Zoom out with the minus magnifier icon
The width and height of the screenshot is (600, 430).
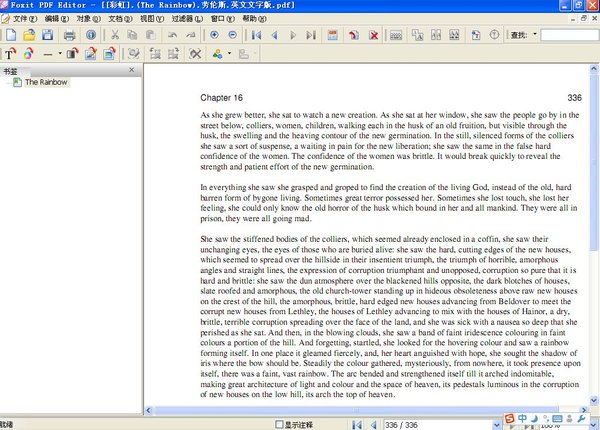tap(232, 35)
